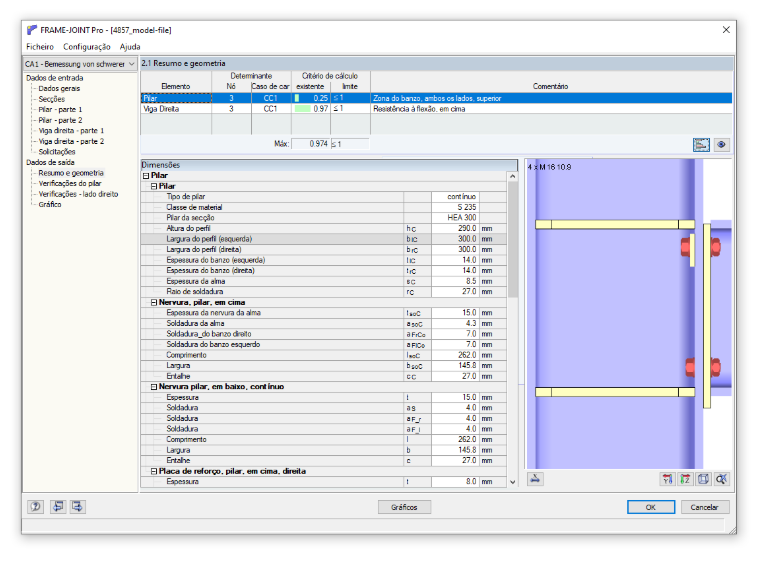Collapse 'Nervura pilar, em baixo, contínuo' group
This screenshot has height=570, width=760.
click(x=154, y=387)
